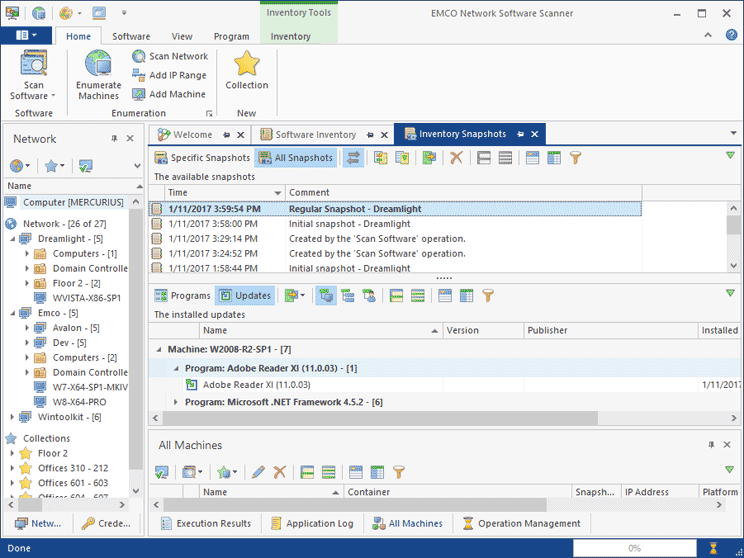Toggle the Programs view button
744x558 pixels.
pos(183,296)
